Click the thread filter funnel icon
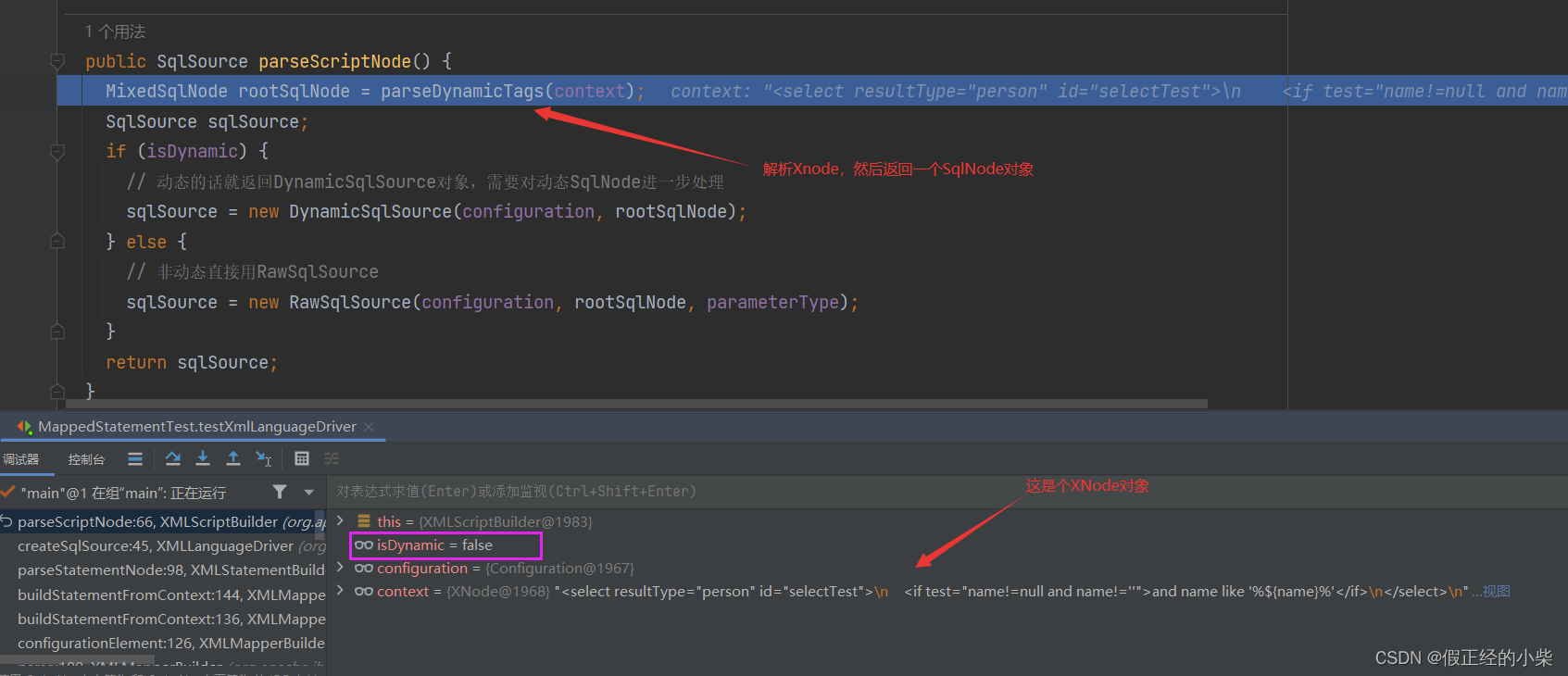This screenshot has height=676, width=1568. pos(280,492)
